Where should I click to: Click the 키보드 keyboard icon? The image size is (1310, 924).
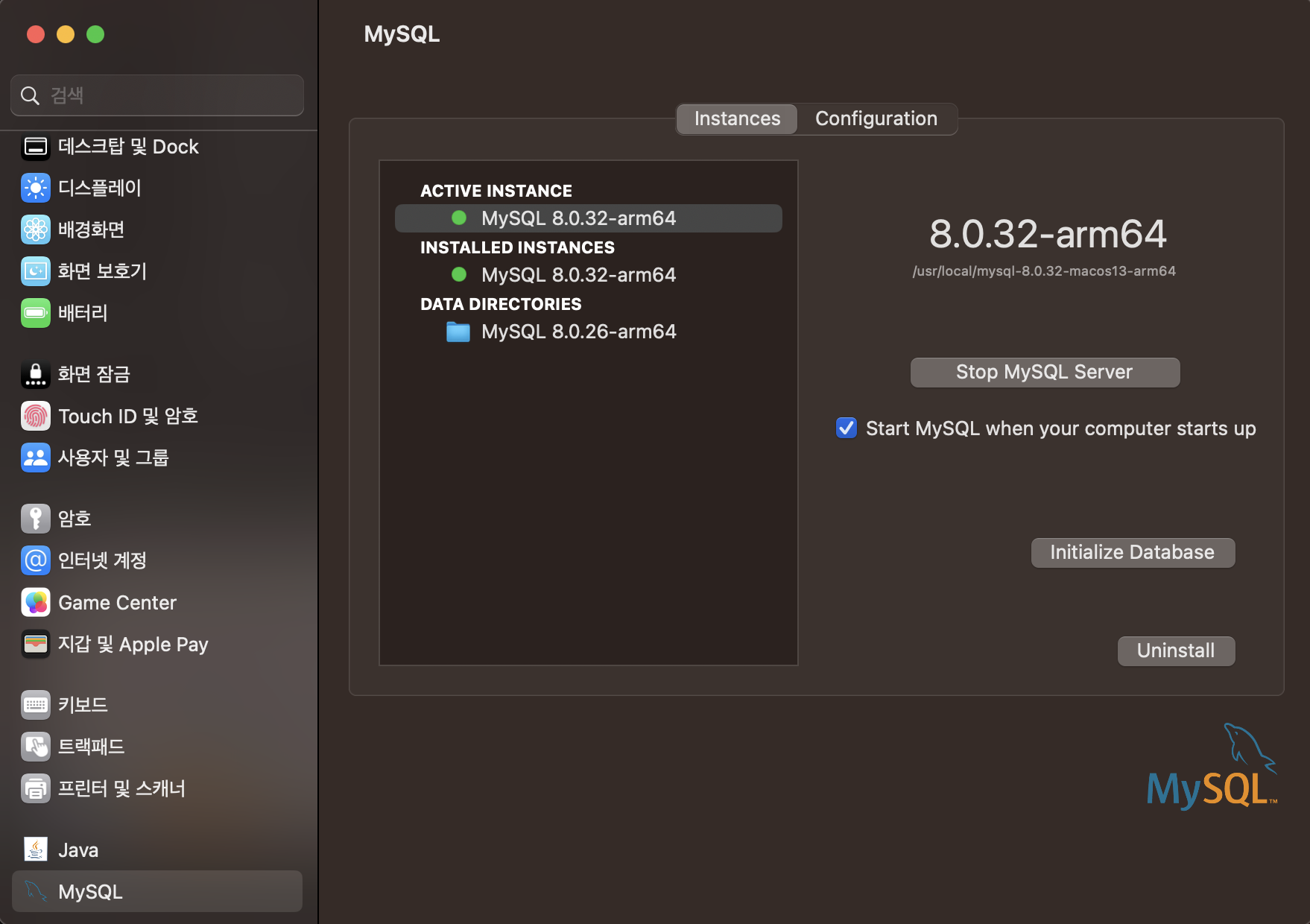[36, 705]
